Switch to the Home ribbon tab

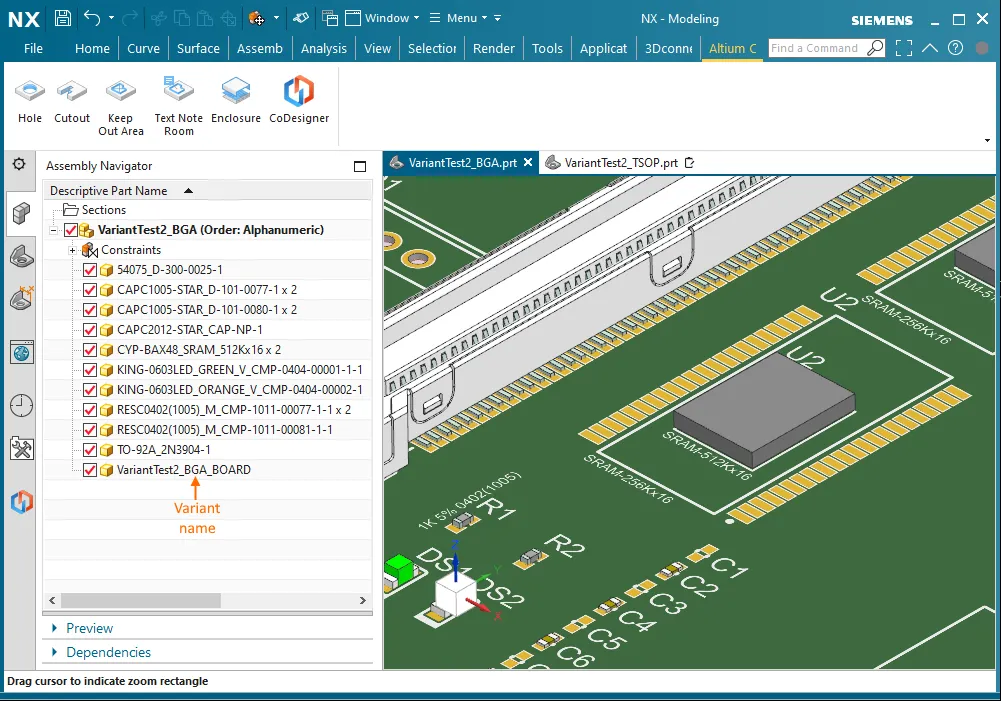pyautogui.click(x=92, y=49)
